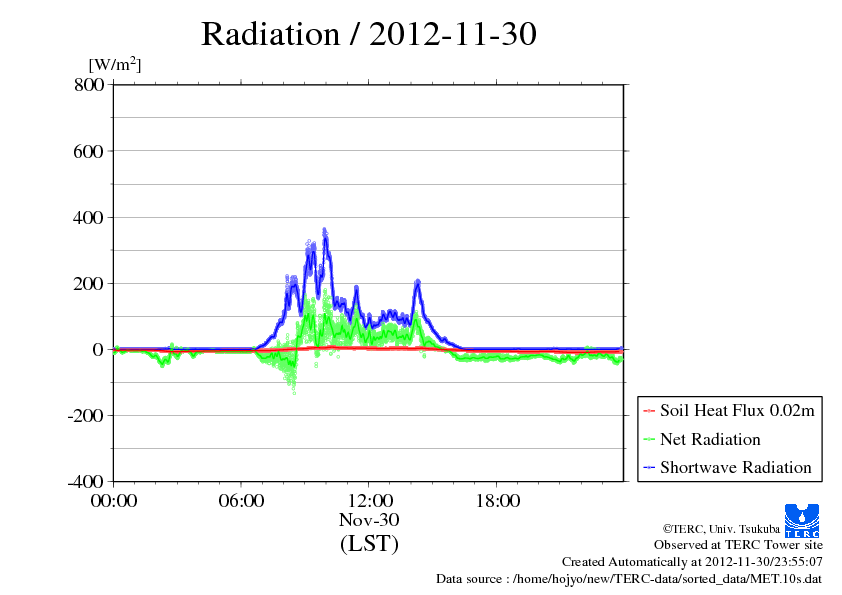The height and width of the screenshot is (595, 842).
Task: Click the highest blue shortwave peak near 10:00
Action: [324, 232]
